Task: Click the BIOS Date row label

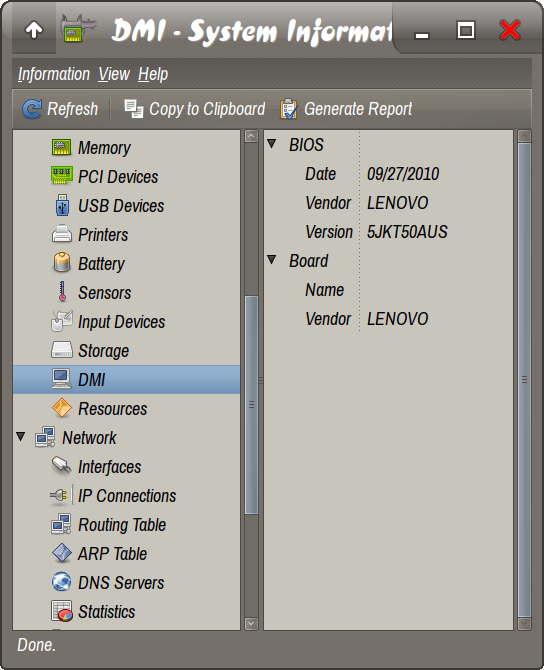Action: (x=321, y=174)
